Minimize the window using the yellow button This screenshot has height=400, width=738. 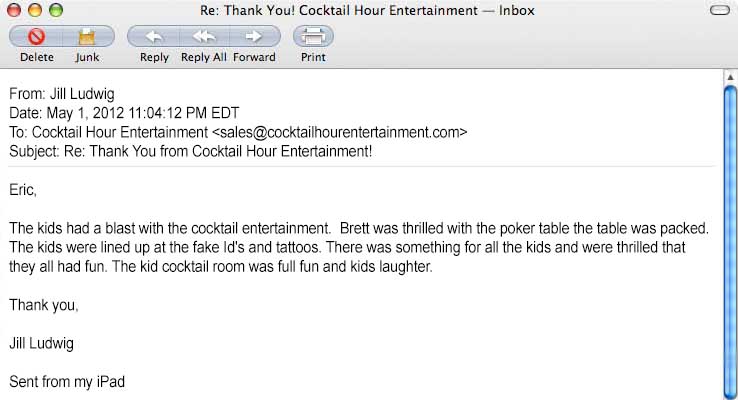point(33,11)
